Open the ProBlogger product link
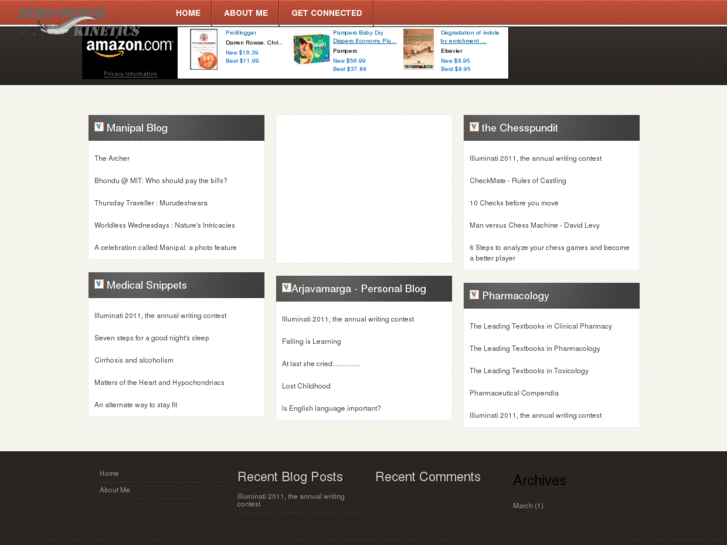Viewport: 727px width, 545px height. click(x=241, y=33)
